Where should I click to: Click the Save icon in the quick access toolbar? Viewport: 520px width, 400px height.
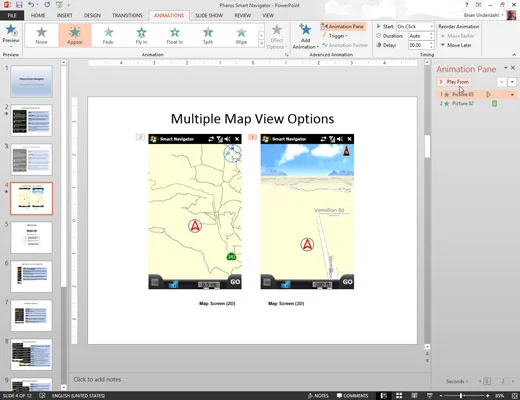click(19, 5)
